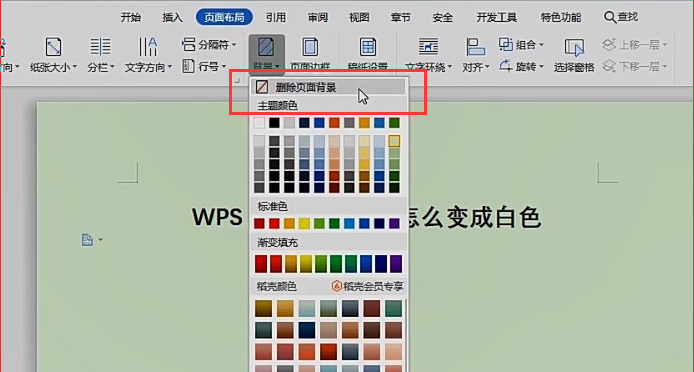Screen dimensions: 694x372
Task: Click the 稻壳会员专享 flame badge icon
Action: 336,287
